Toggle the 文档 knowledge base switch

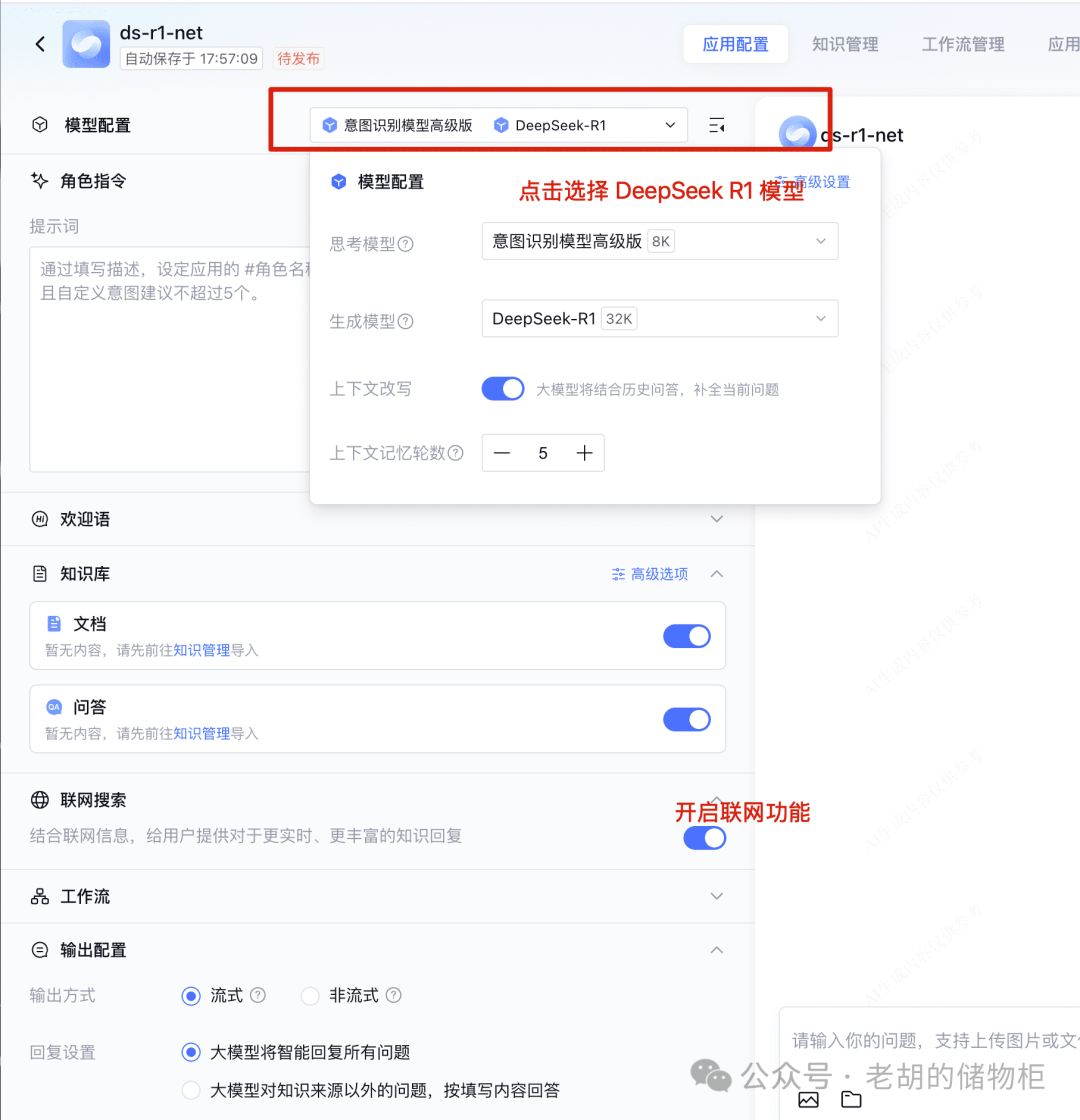point(687,636)
